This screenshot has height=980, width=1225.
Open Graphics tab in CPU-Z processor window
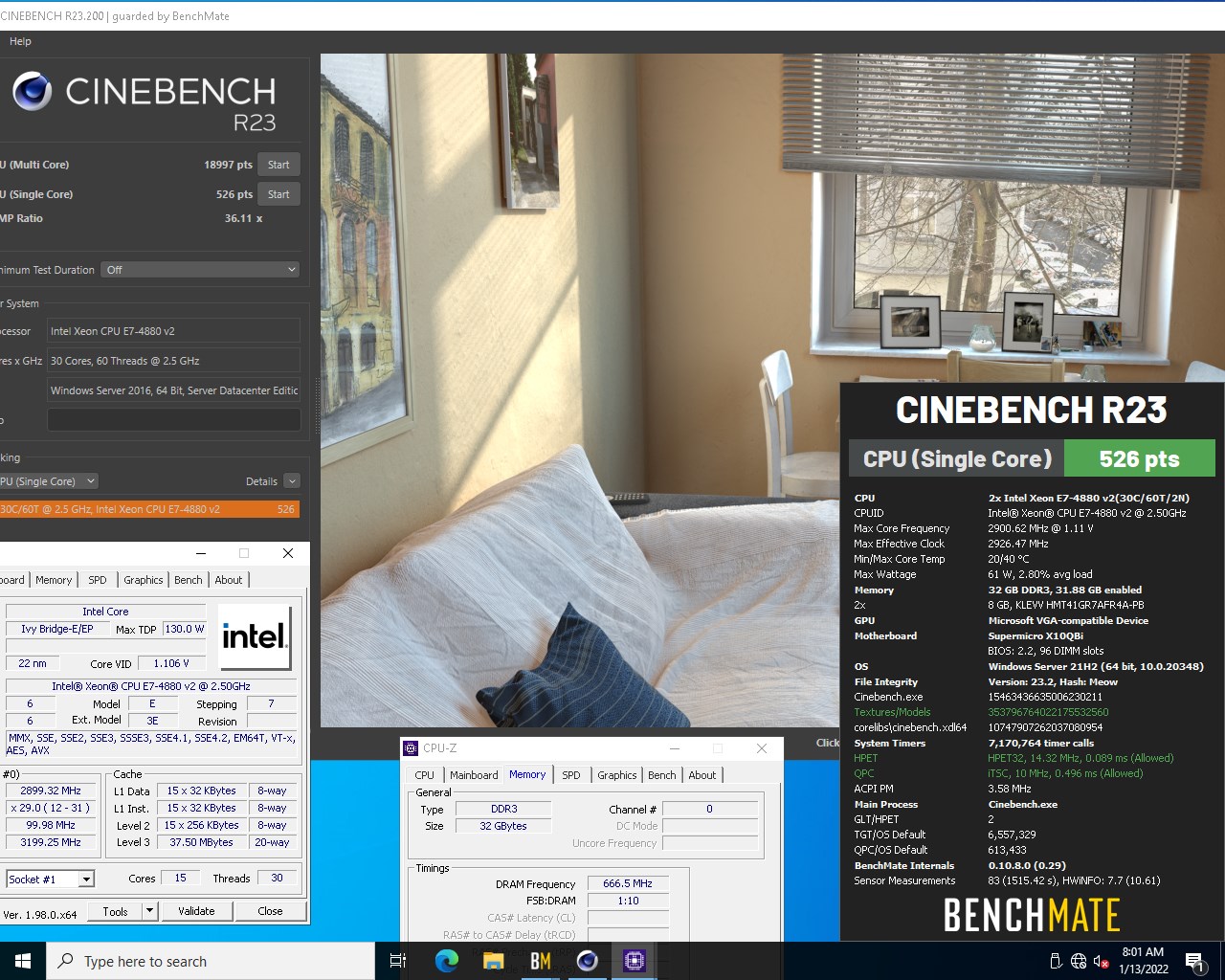click(x=144, y=580)
